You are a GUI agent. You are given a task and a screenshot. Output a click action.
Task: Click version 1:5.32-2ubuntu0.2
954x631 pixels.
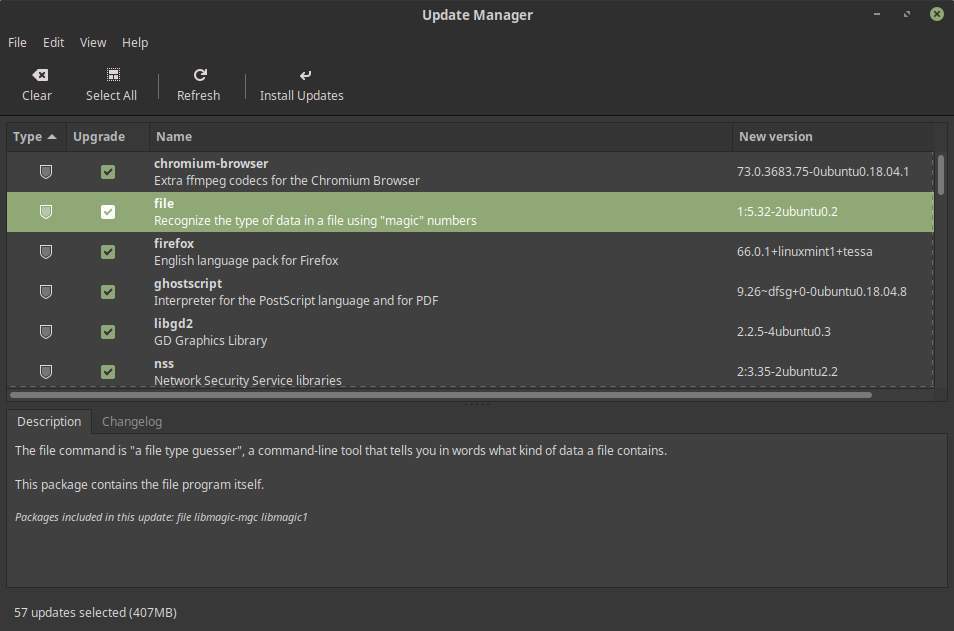[787, 212]
